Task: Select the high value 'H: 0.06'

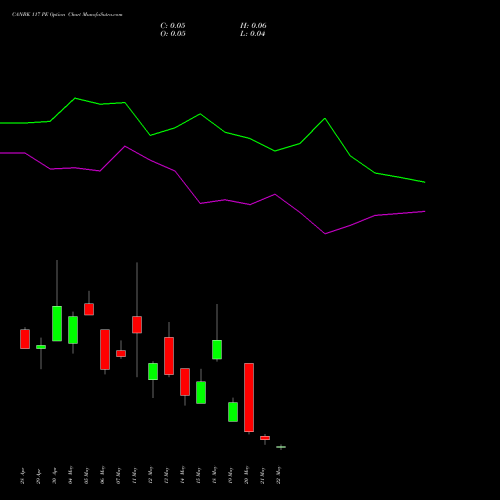Action: pyautogui.click(x=253, y=26)
